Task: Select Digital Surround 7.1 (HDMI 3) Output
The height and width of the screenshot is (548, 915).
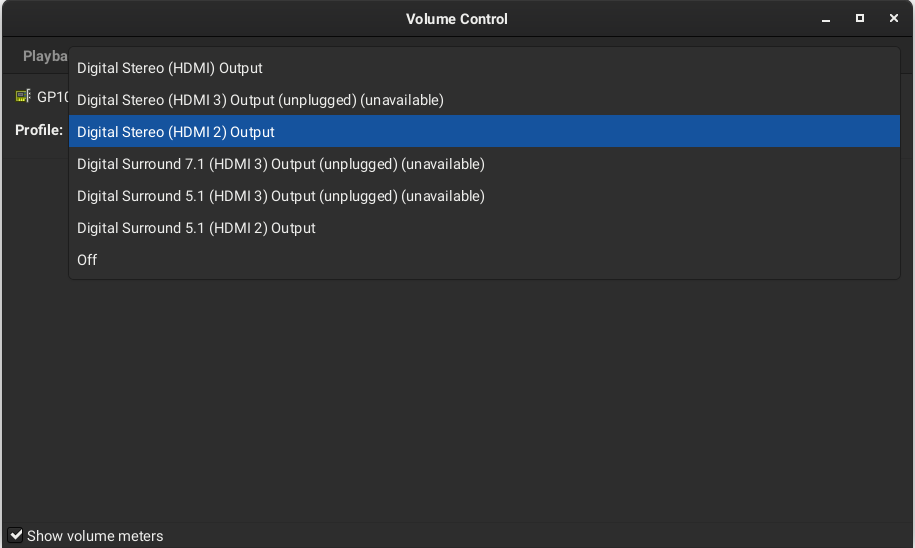Action: coord(484,164)
